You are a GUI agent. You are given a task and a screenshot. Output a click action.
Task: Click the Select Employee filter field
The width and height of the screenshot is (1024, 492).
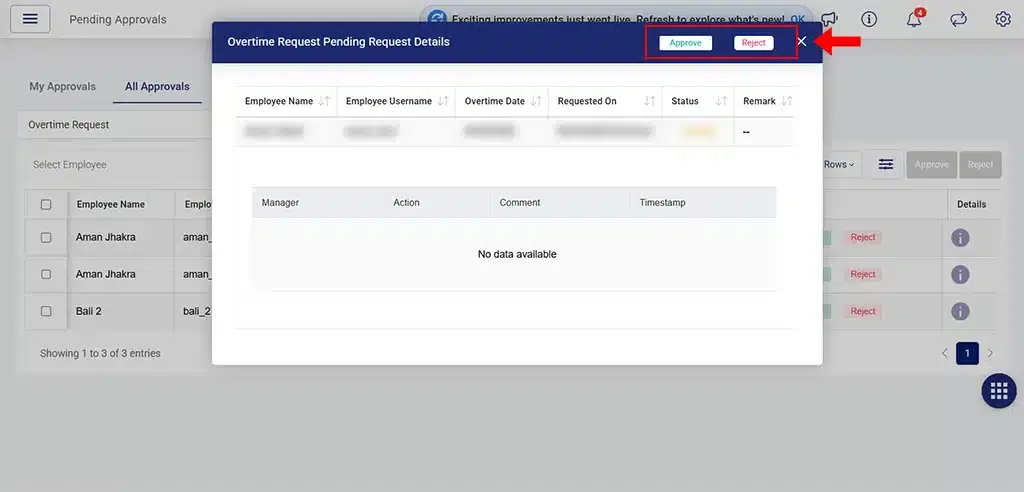coord(118,165)
